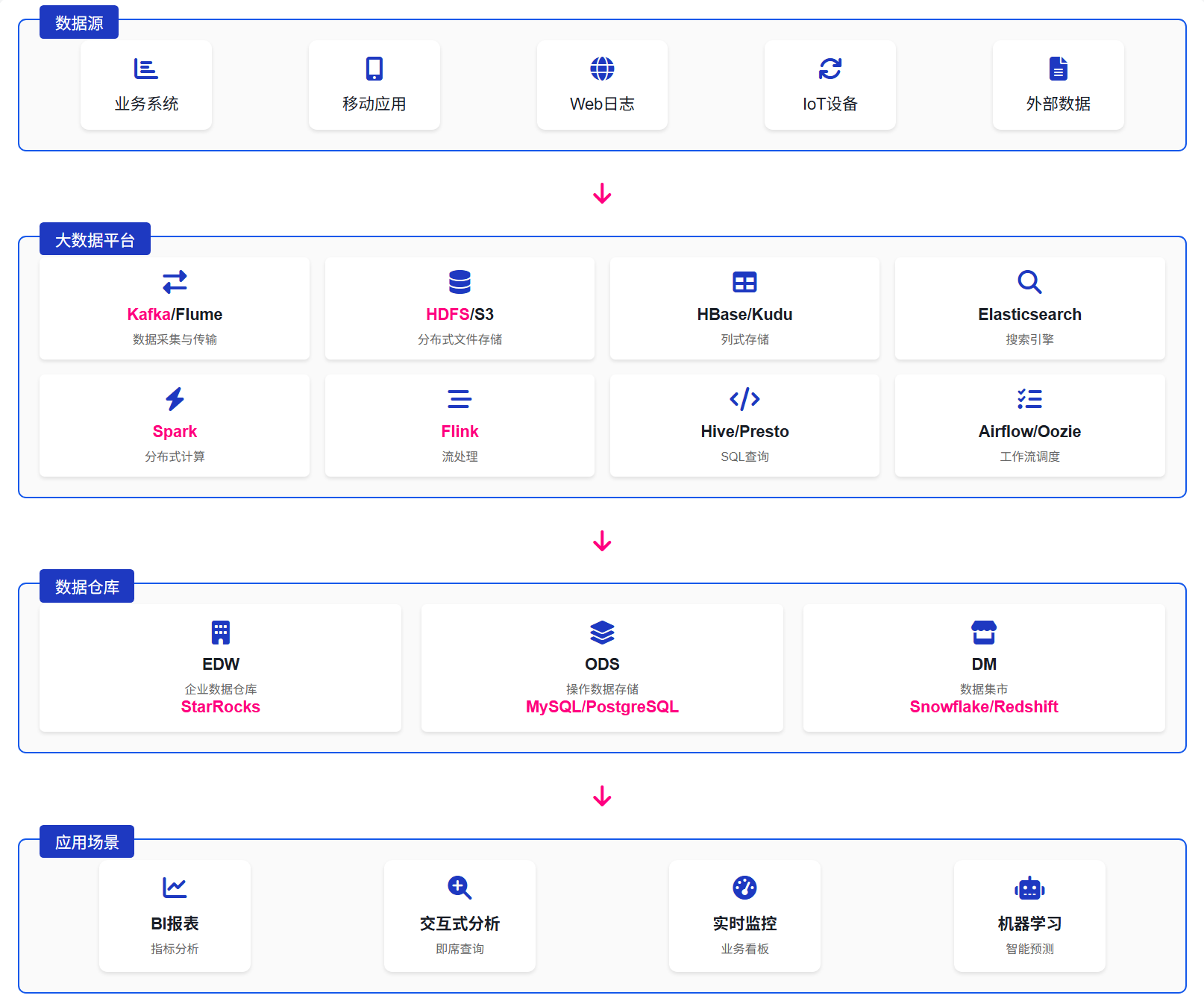This screenshot has height=1007, width=1204.
Task: Select the 数据源 section label
Action: pyautogui.click(x=79, y=23)
